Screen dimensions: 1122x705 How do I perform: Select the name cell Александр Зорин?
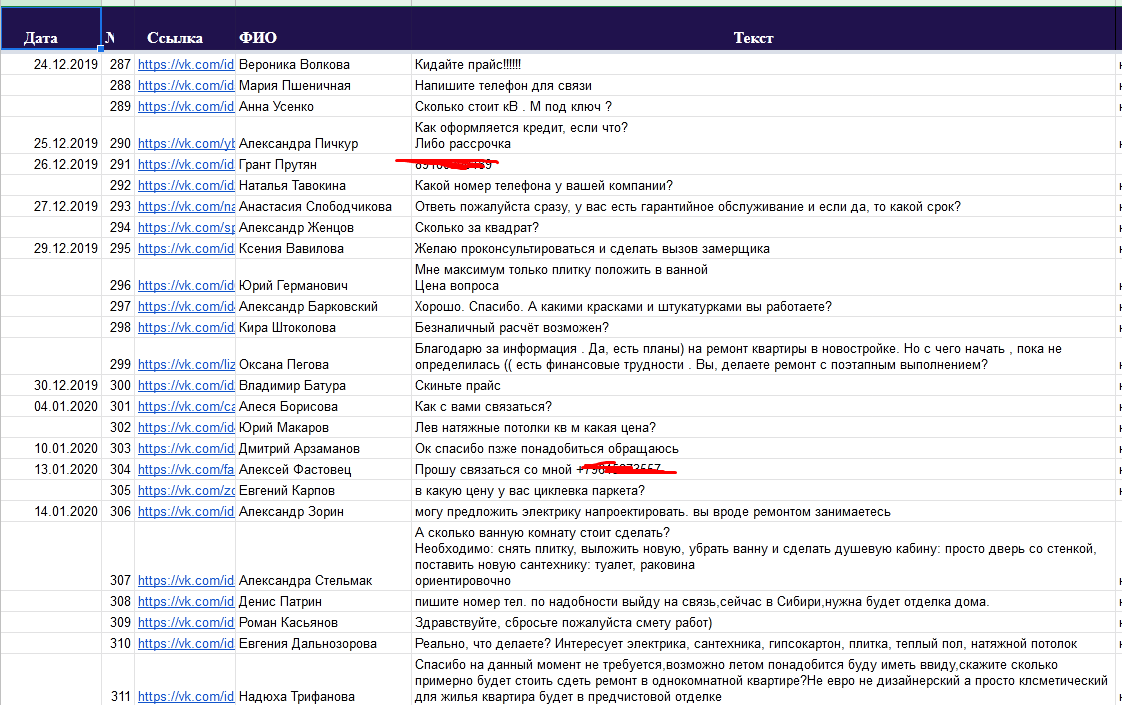323,512
